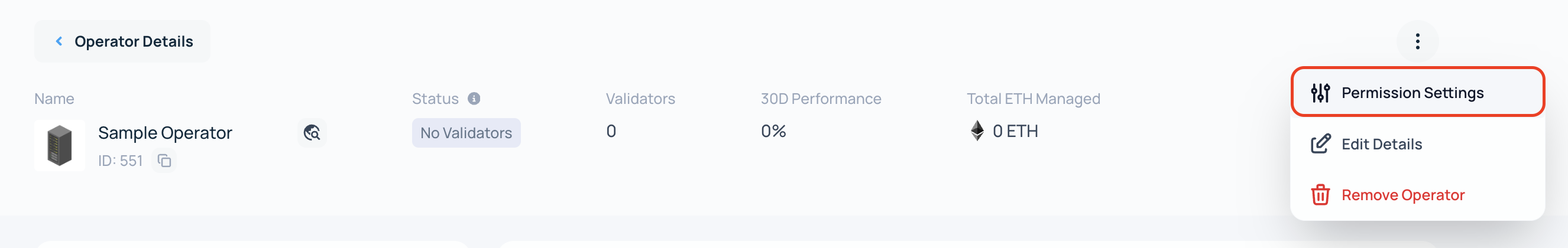The image size is (1568, 248).
Task: Open the explorer globe-search icon
Action: coord(312,132)
